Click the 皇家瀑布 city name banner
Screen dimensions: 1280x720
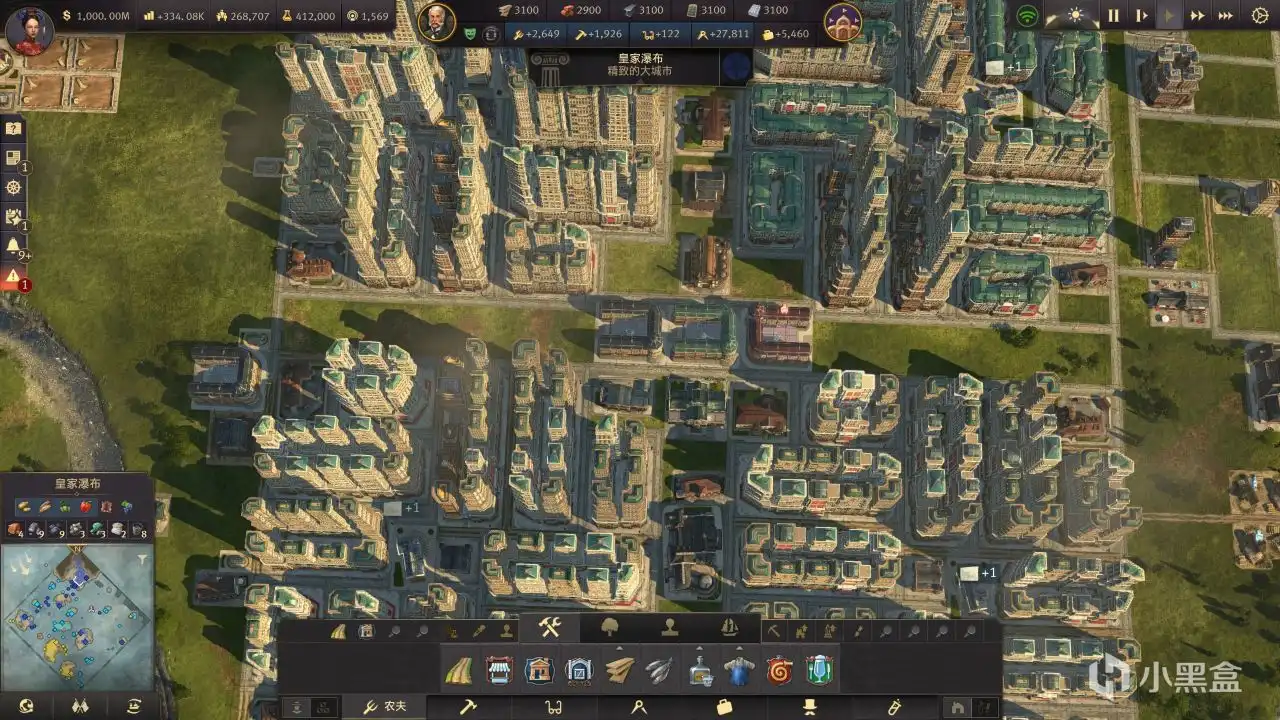point(639,65)
